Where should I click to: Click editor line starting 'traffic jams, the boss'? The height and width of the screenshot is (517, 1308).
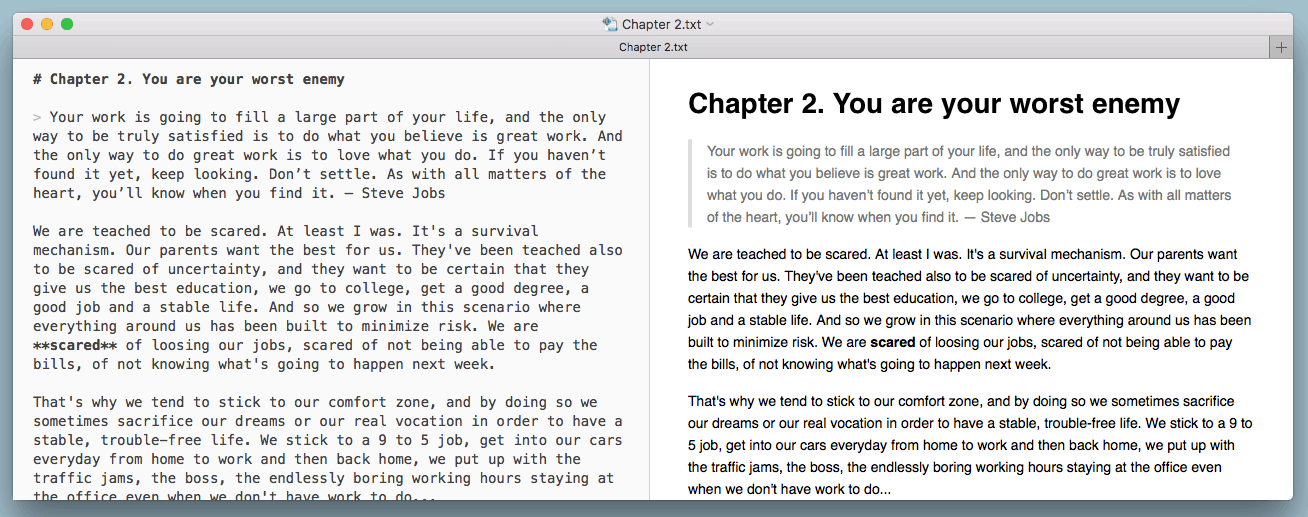pos(323,478)
